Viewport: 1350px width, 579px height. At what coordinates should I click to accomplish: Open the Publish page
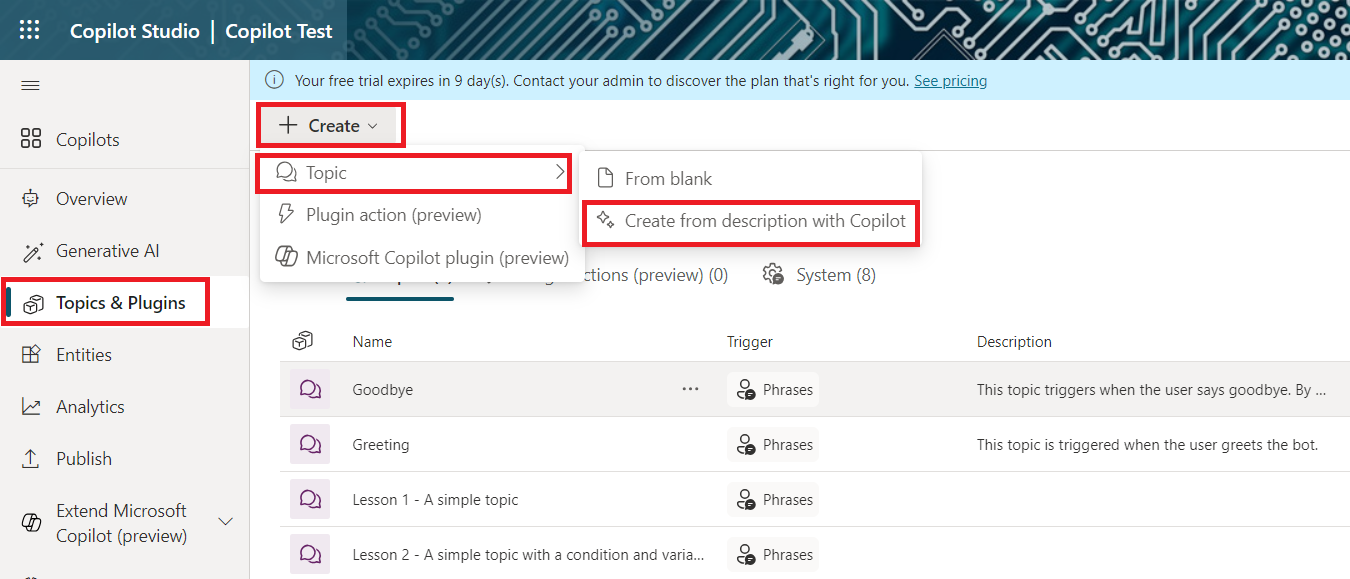(83, 459)
